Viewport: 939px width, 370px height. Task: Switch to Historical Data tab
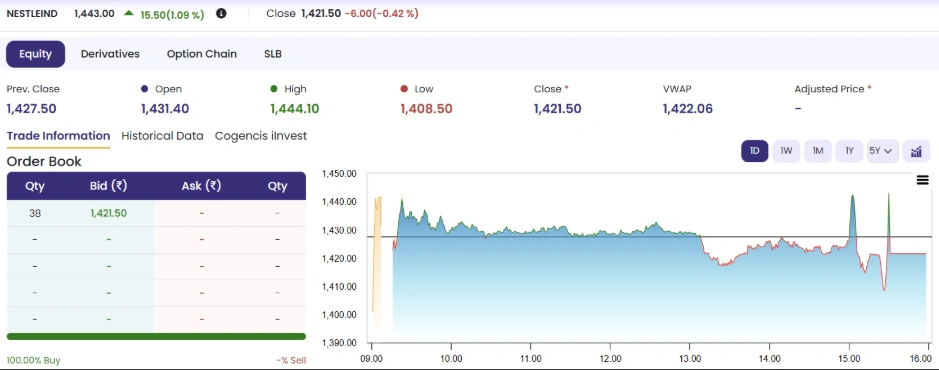[162, 136]
